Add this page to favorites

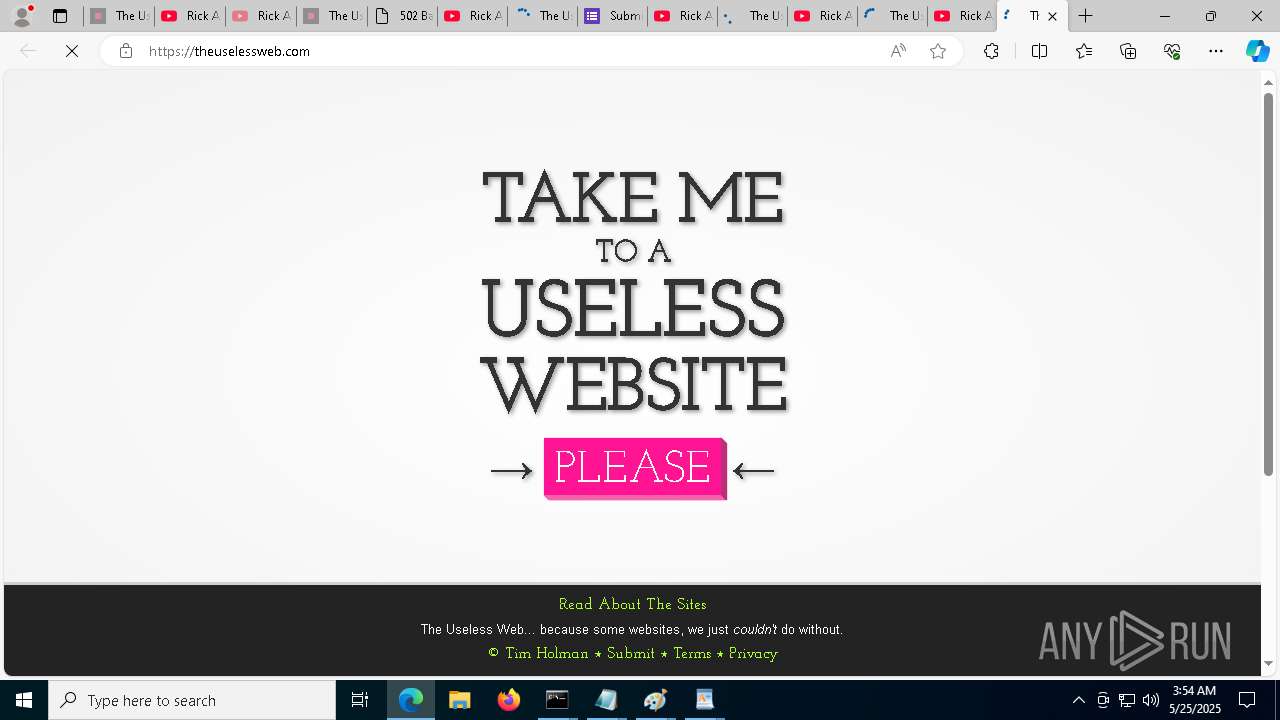click(938, 51)
